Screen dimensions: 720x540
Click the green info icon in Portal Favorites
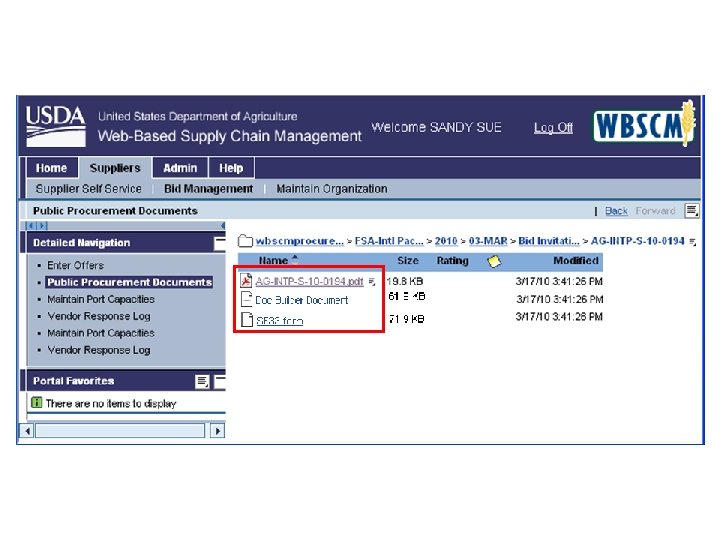pos(36,403)
